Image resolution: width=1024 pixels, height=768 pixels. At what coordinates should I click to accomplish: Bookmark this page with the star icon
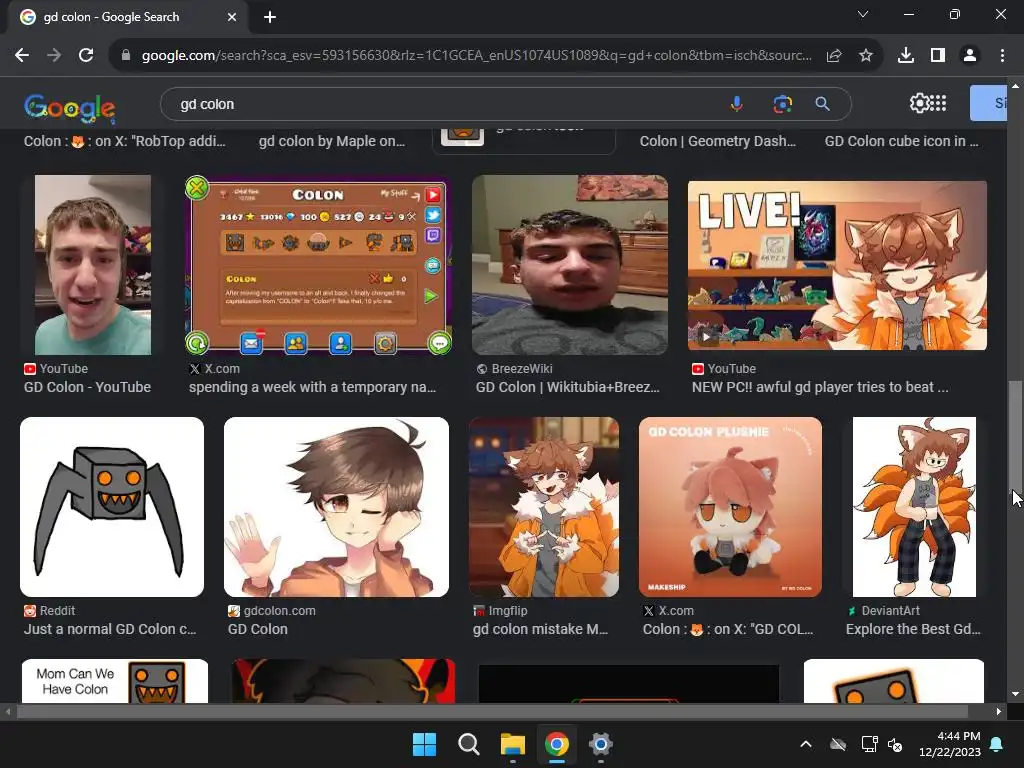pyautogui.click(x=866, y=56)
